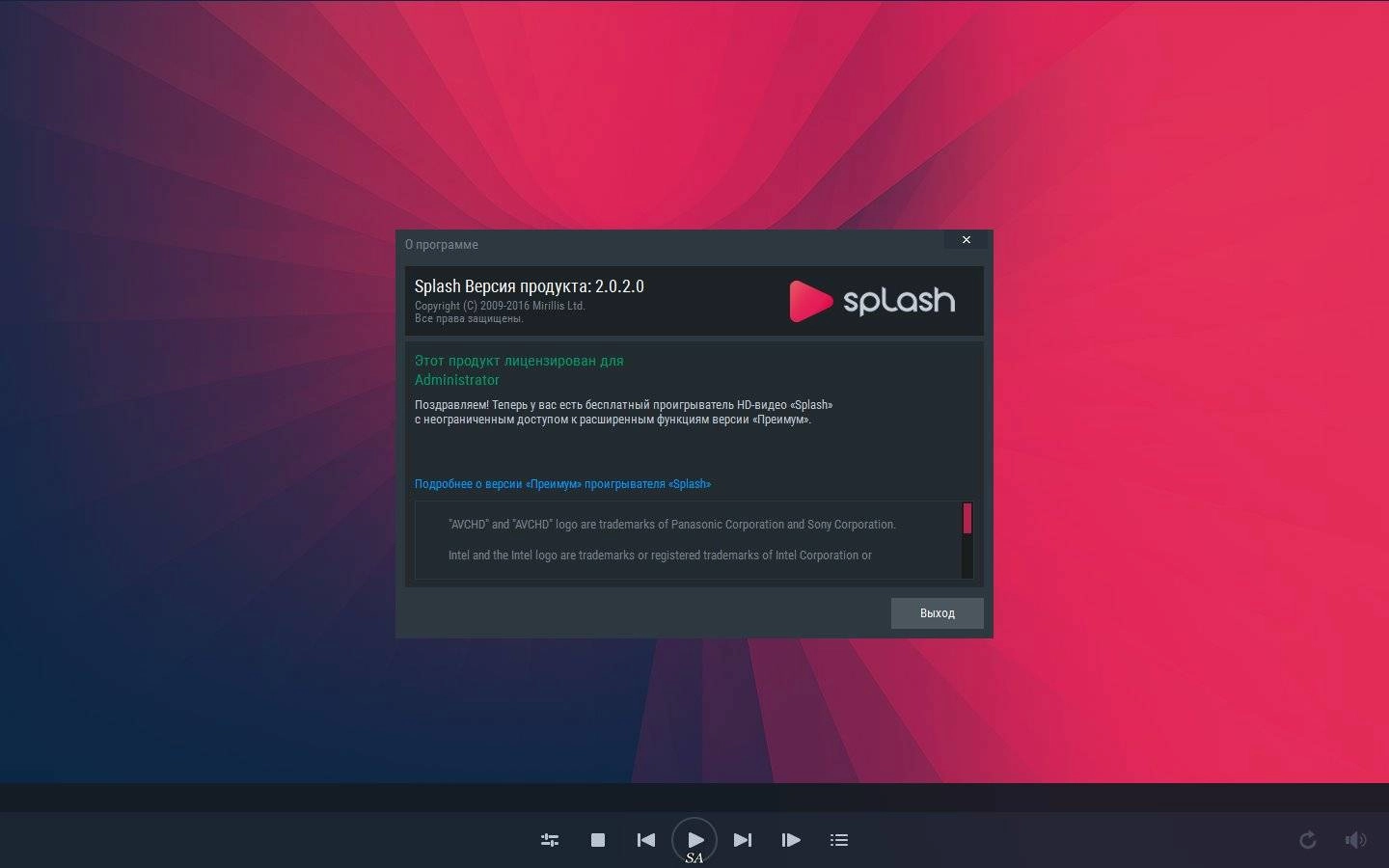This screenshot has width=1389, height=868.
Task: Toggle the repeat icon
Action: click(x=1308, y=840)
